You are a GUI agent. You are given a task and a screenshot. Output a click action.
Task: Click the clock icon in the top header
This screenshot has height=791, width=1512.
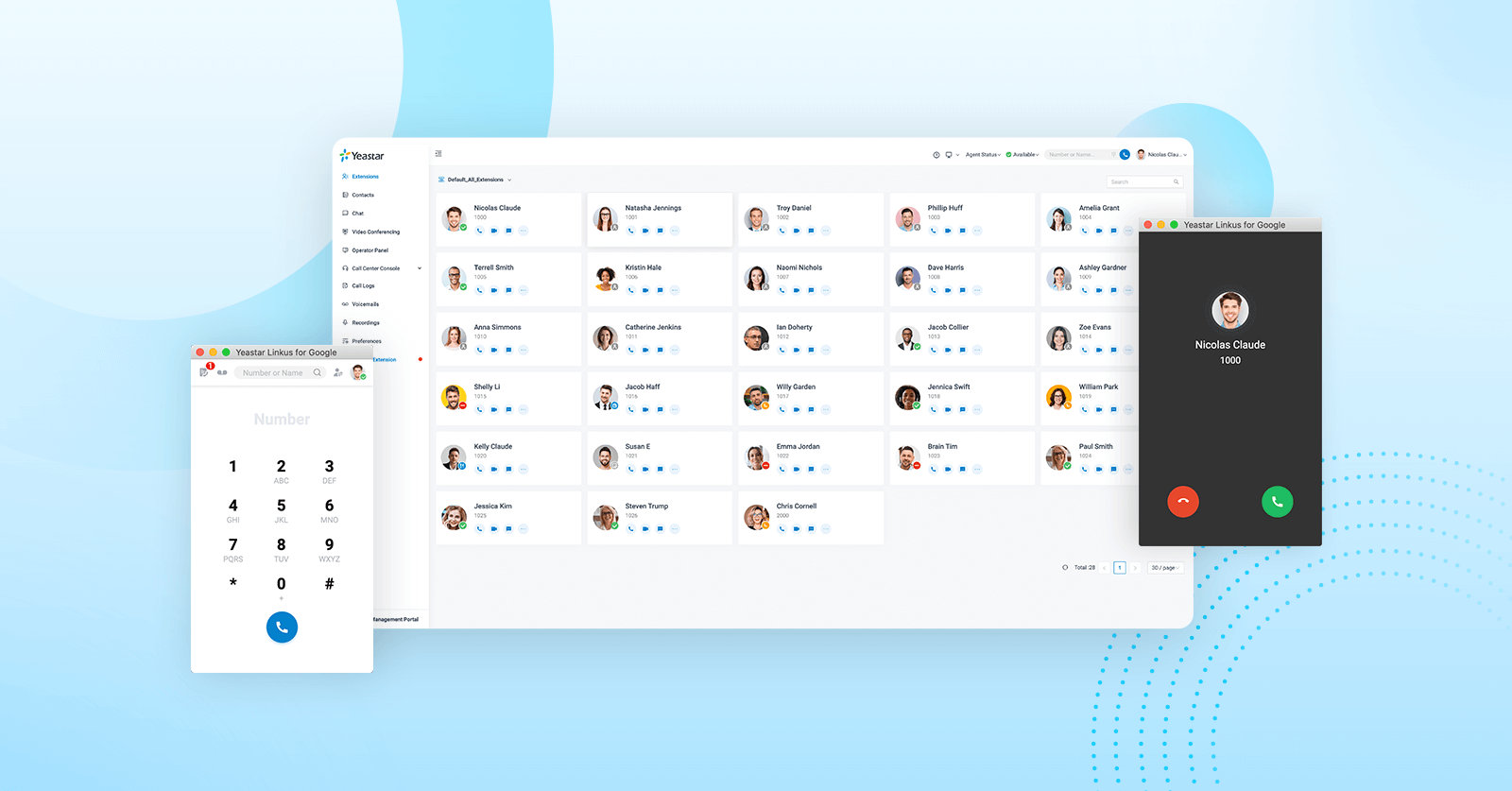pyautogui.click(x=936, y=155)
